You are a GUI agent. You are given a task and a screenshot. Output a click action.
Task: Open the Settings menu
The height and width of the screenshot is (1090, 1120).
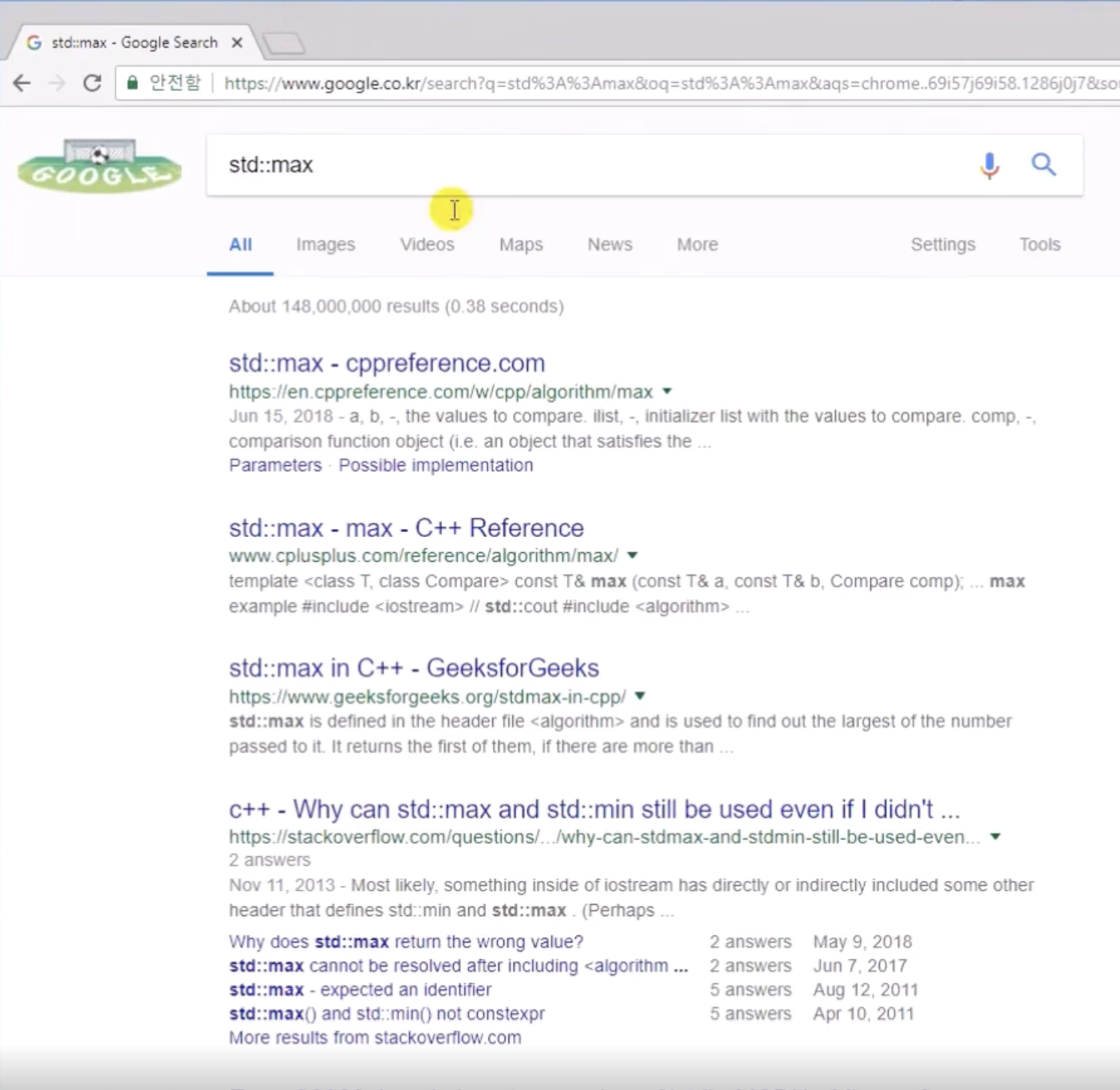(x=943, y=245)
